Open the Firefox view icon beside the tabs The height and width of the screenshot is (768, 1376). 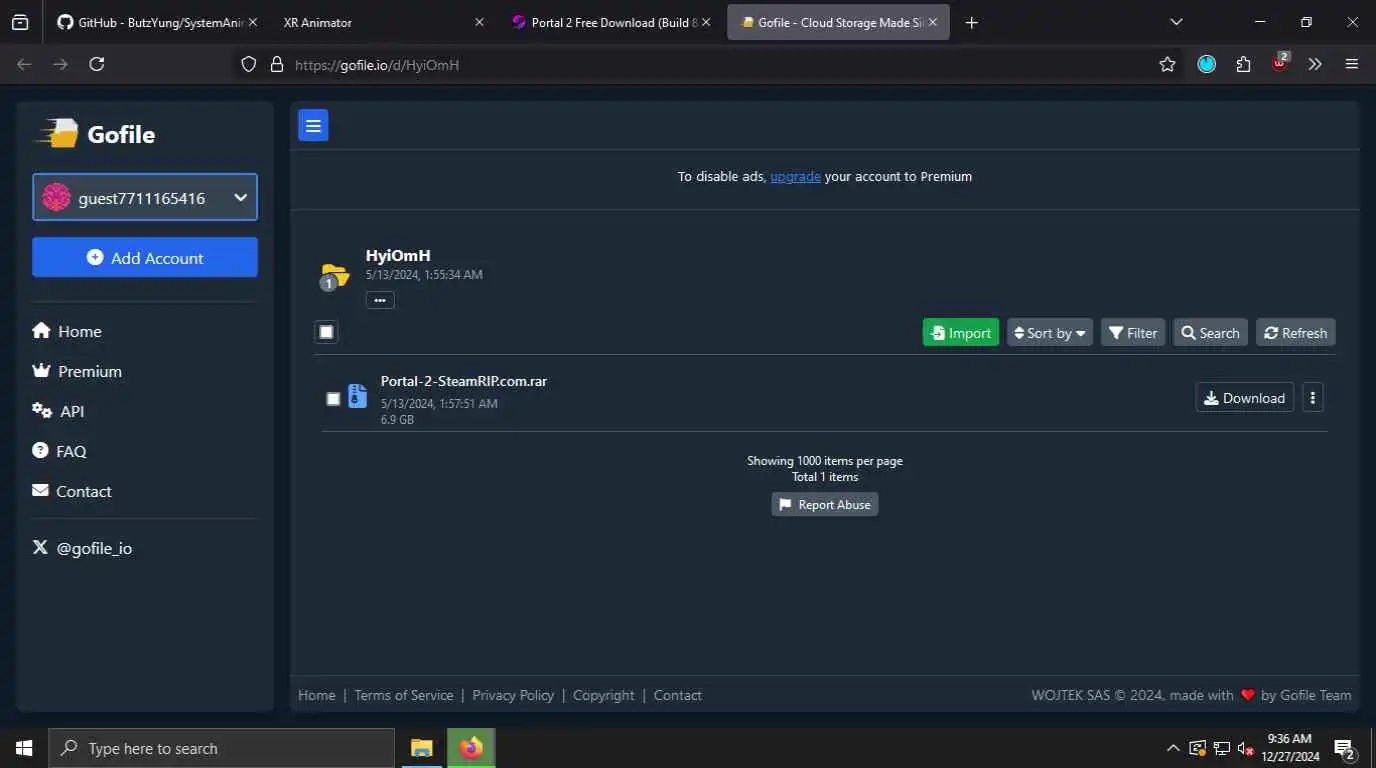pos(20,22)
